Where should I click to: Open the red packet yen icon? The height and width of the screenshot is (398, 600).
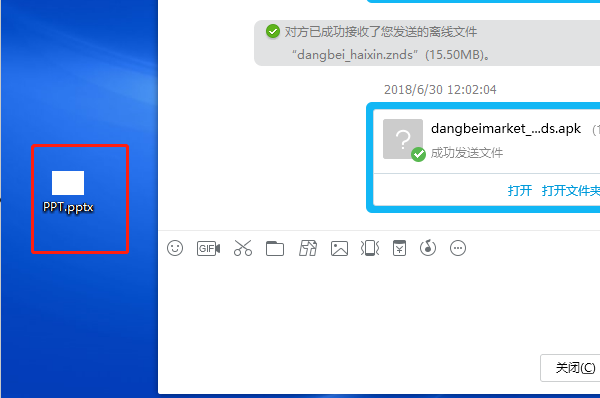click(399, 248)
